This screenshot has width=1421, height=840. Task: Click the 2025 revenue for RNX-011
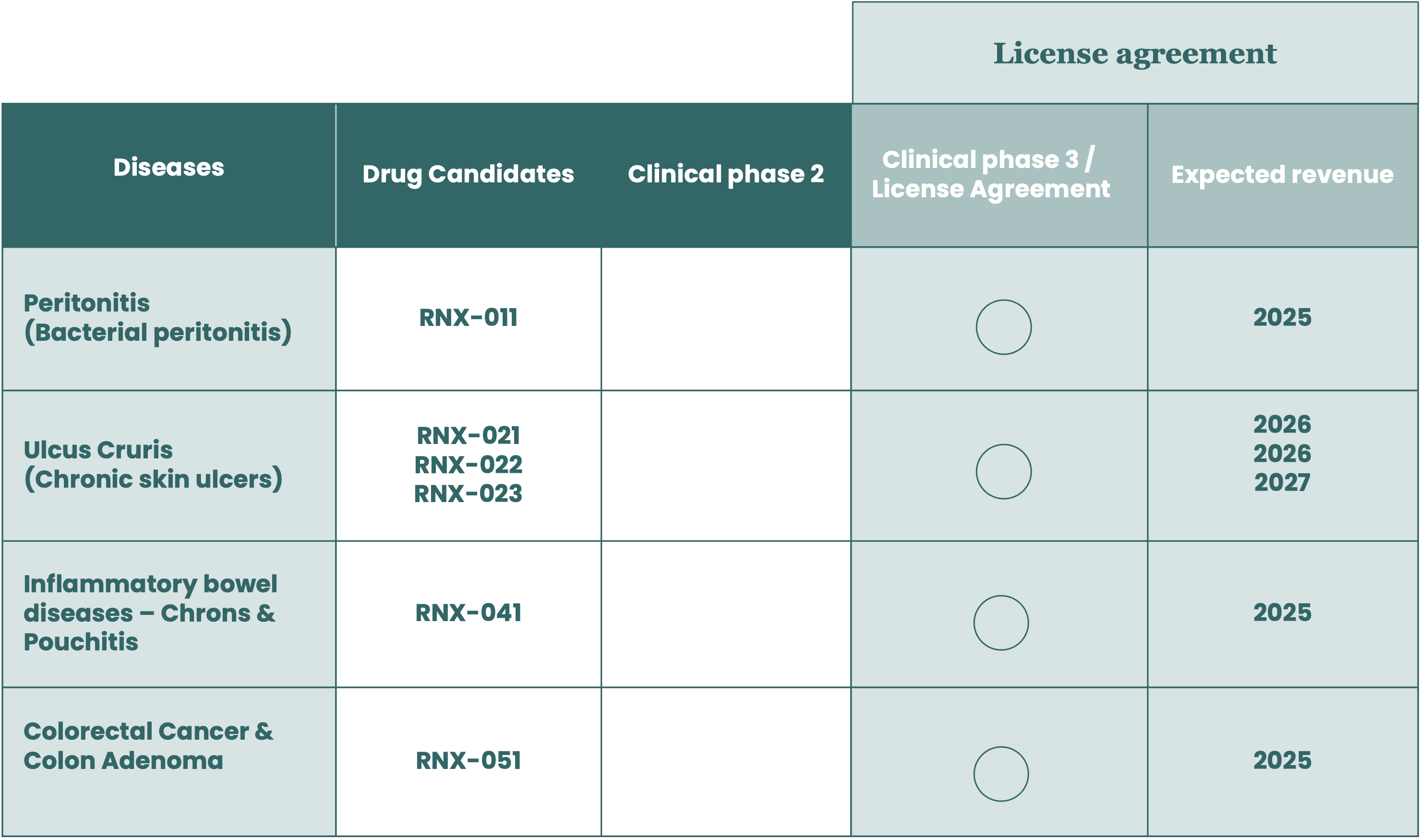pos(1282,317)
